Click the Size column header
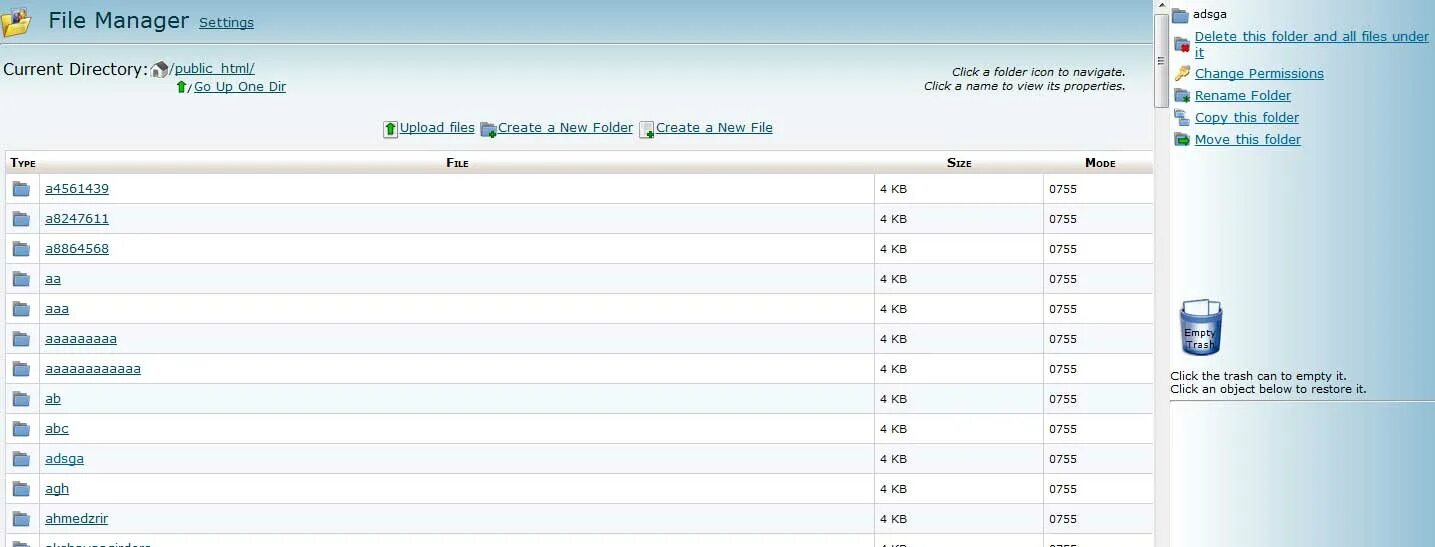 959,163
